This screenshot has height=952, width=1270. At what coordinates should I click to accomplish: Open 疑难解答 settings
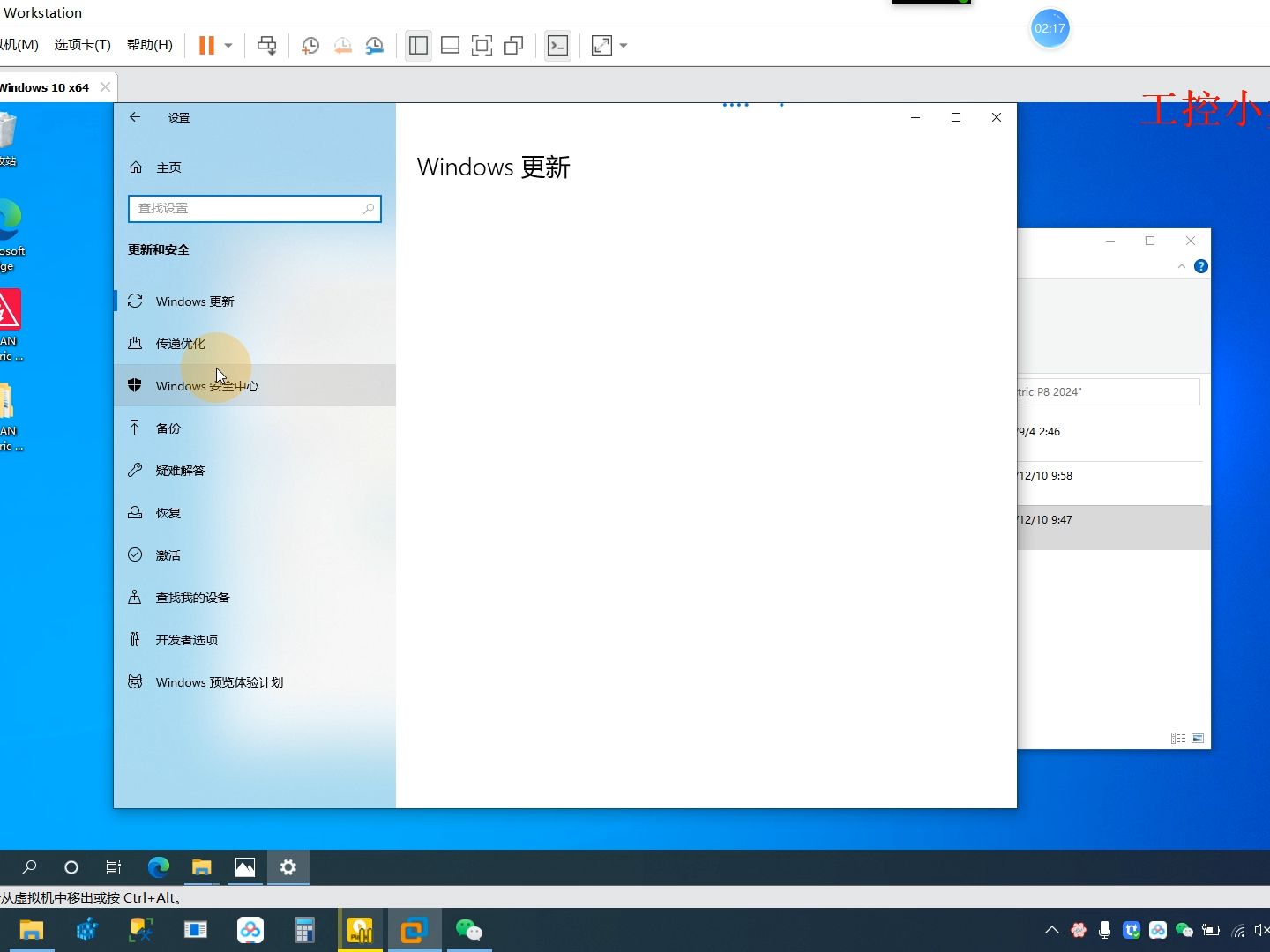(x=254, y=471)
